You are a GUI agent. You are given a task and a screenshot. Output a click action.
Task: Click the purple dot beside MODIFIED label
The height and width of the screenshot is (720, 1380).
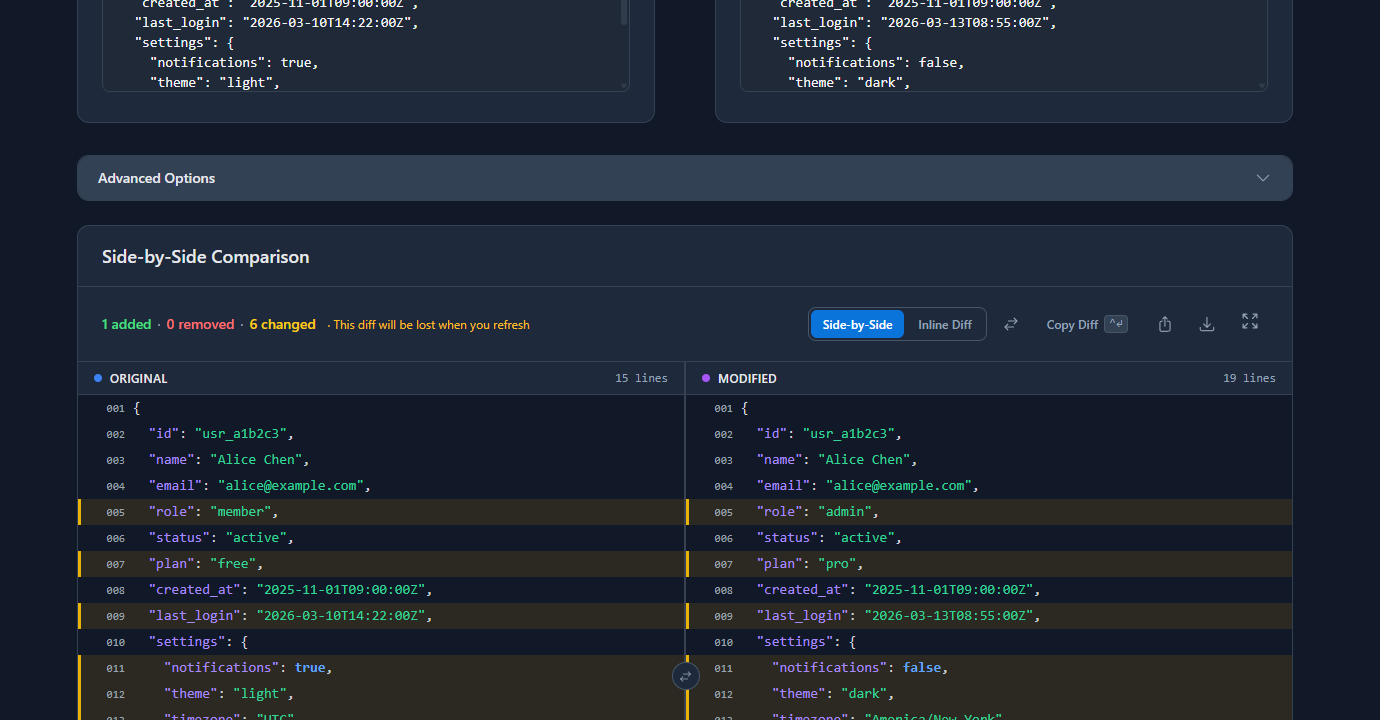(709, 378)
